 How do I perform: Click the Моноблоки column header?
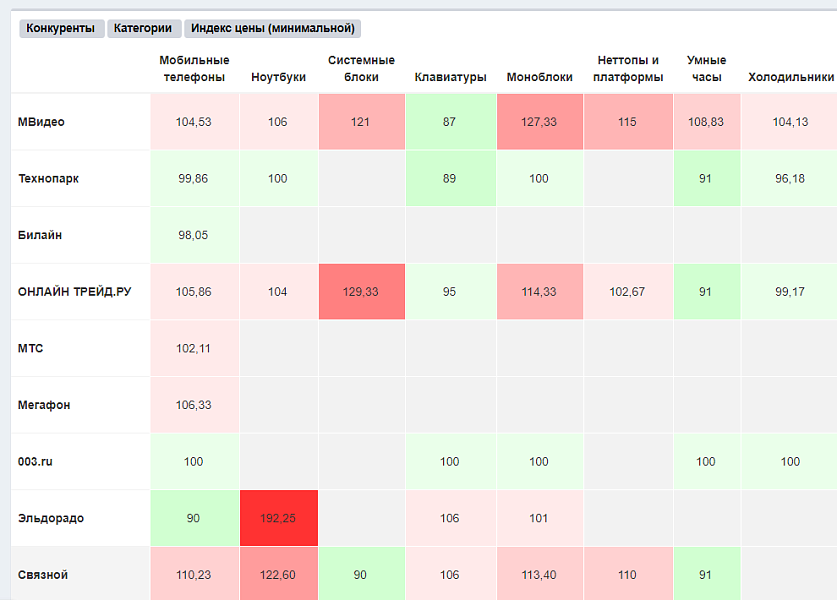click(x=539, y=77)
